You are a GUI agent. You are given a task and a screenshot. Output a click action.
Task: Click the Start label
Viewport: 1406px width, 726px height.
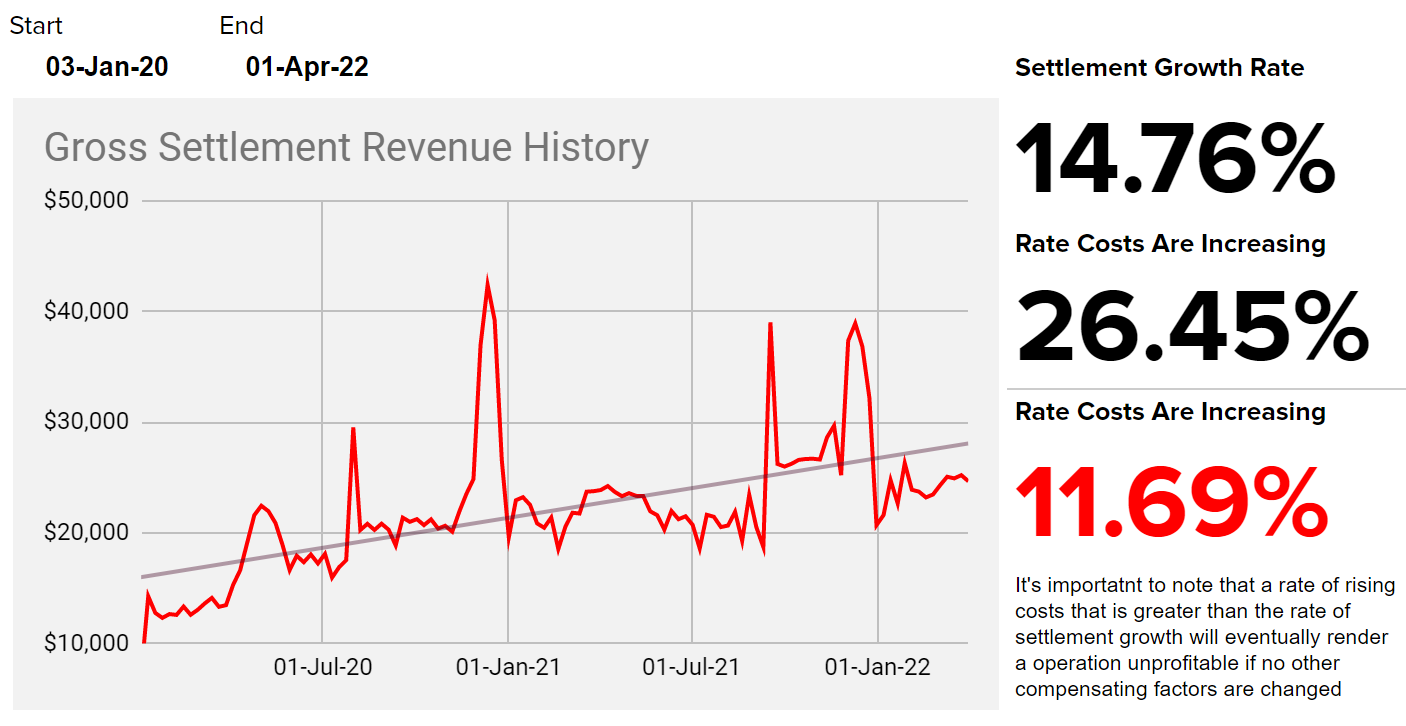(x=36, y=26)
